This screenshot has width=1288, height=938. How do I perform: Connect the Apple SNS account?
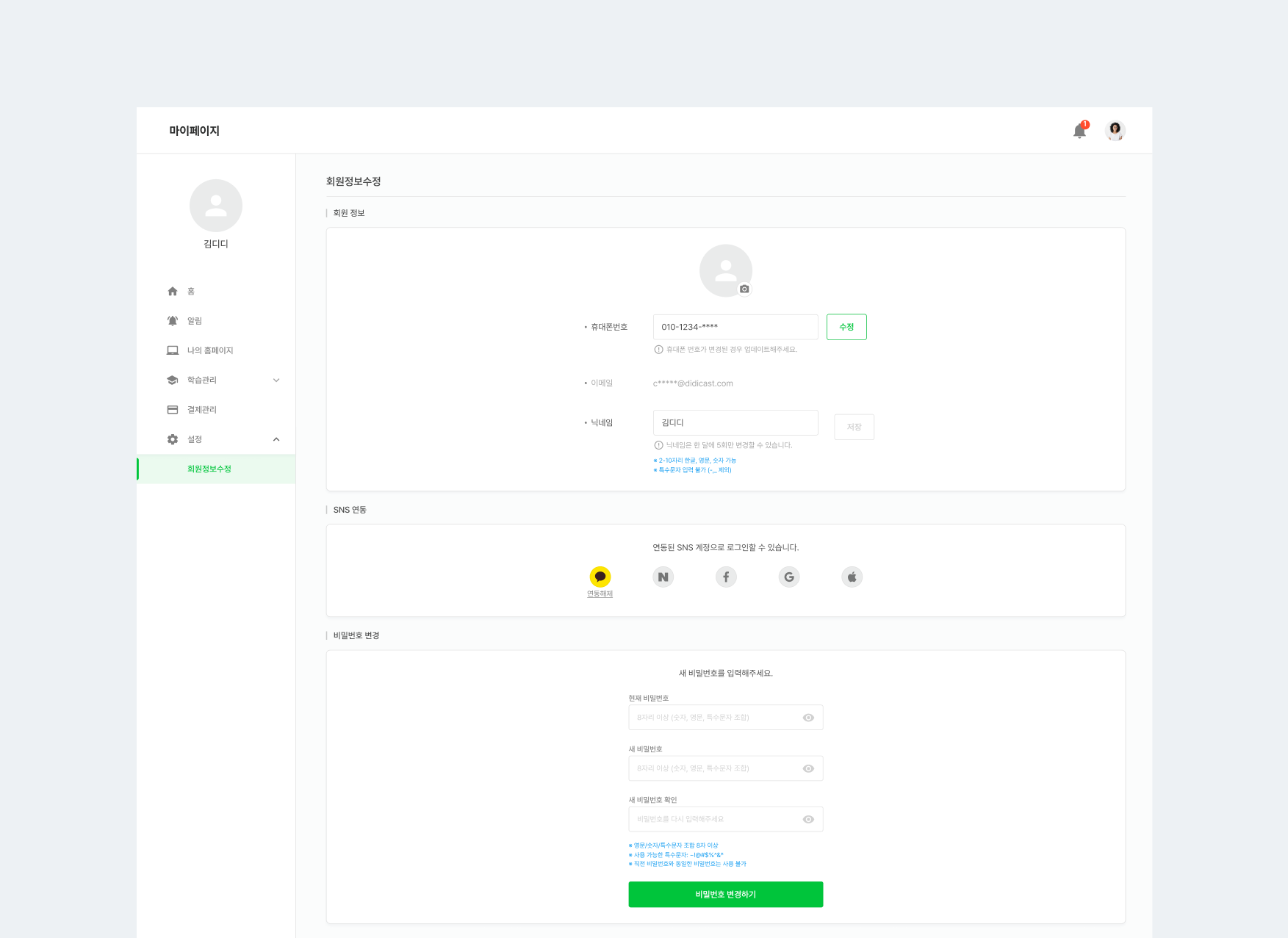[x=852, y=577]
